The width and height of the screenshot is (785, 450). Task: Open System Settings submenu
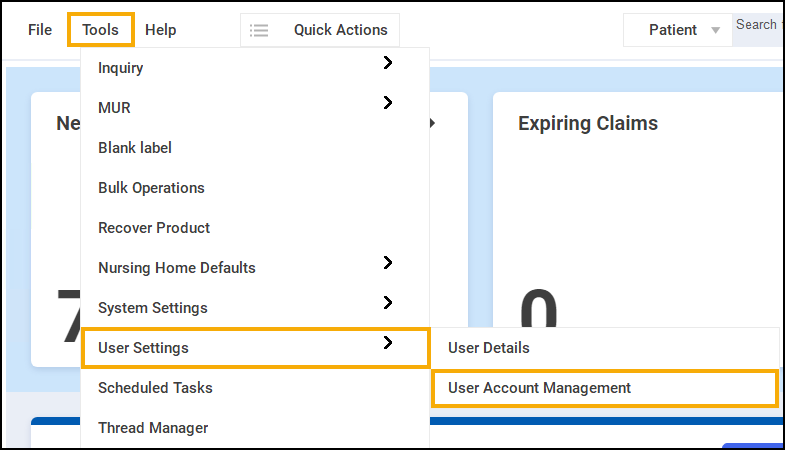pos(152,308)
